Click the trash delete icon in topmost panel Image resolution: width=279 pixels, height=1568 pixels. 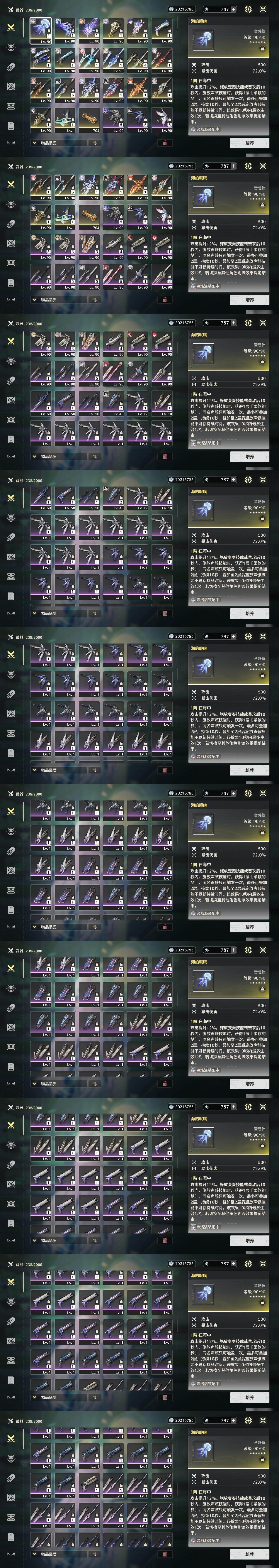click(165, 143)
